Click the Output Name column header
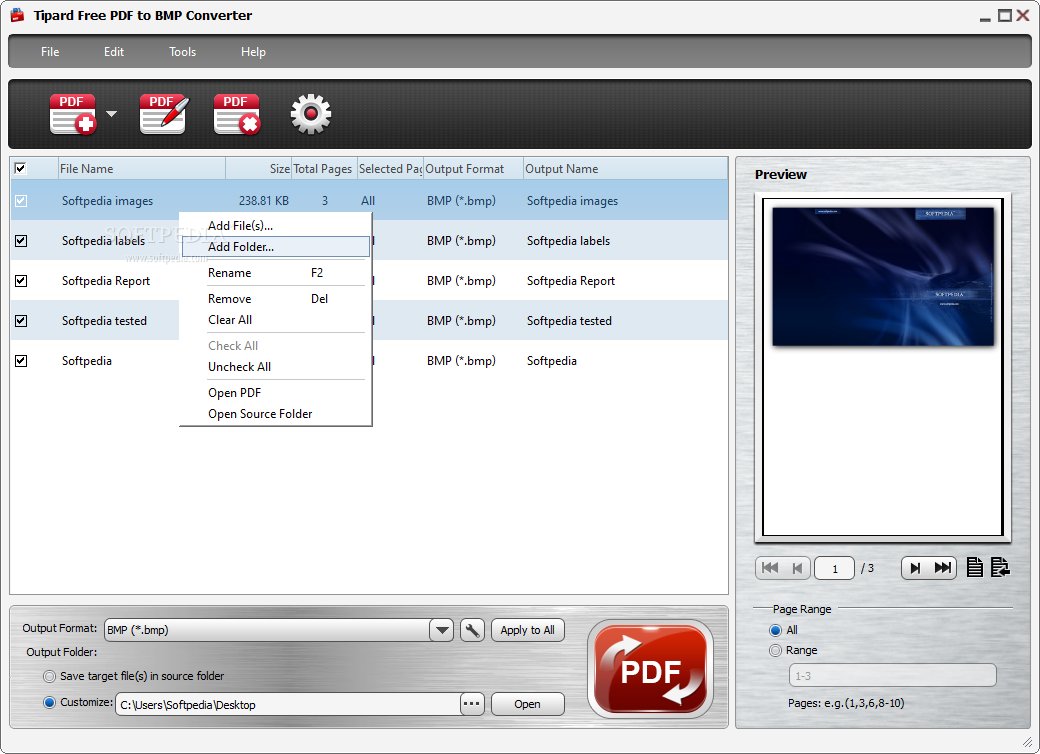 [625, 168]
